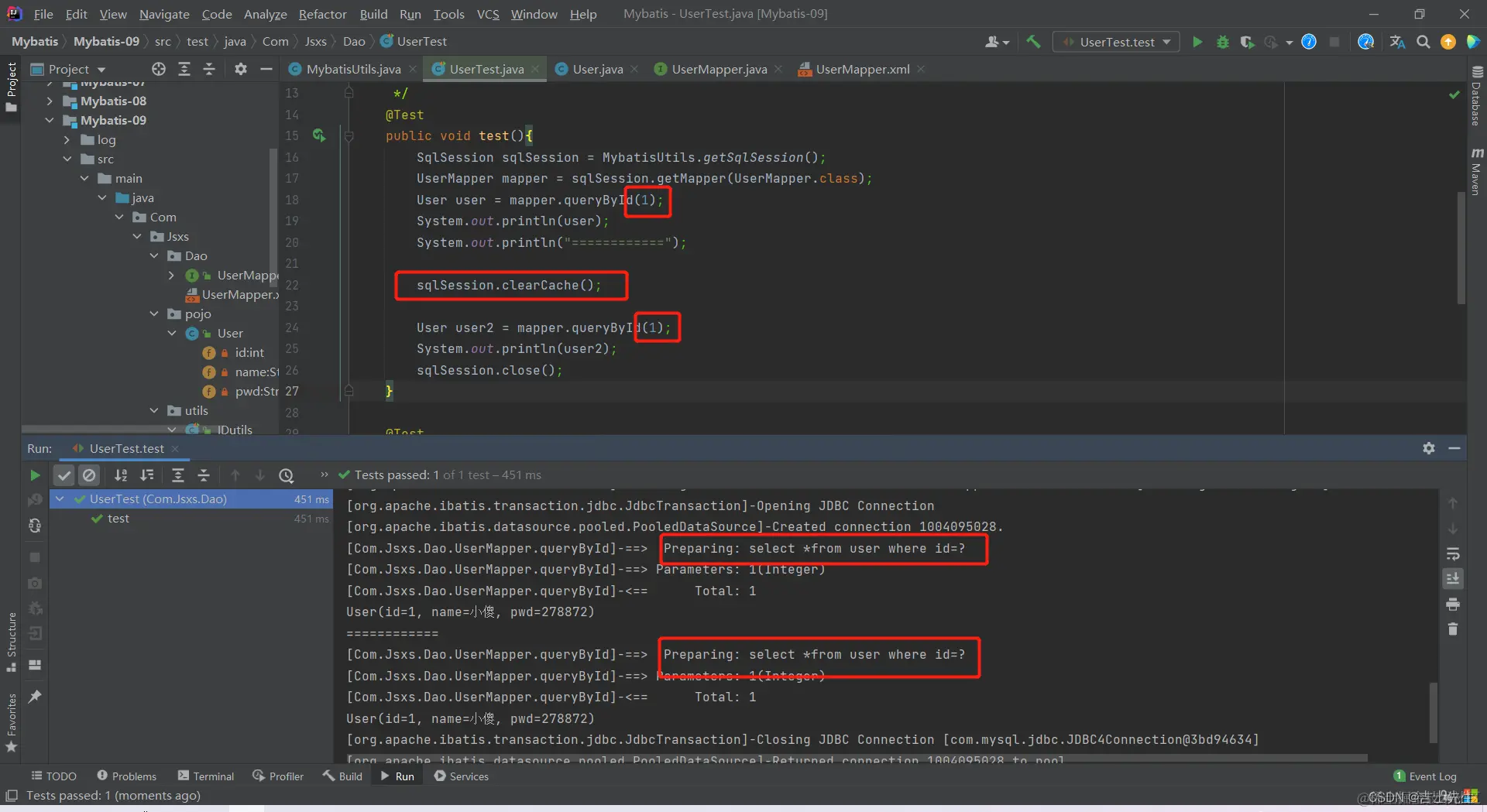This screenshot has width=1487, height=812.
Task: Collapse the Dao package
Action: pyautogui.click(x=154, y=255)
